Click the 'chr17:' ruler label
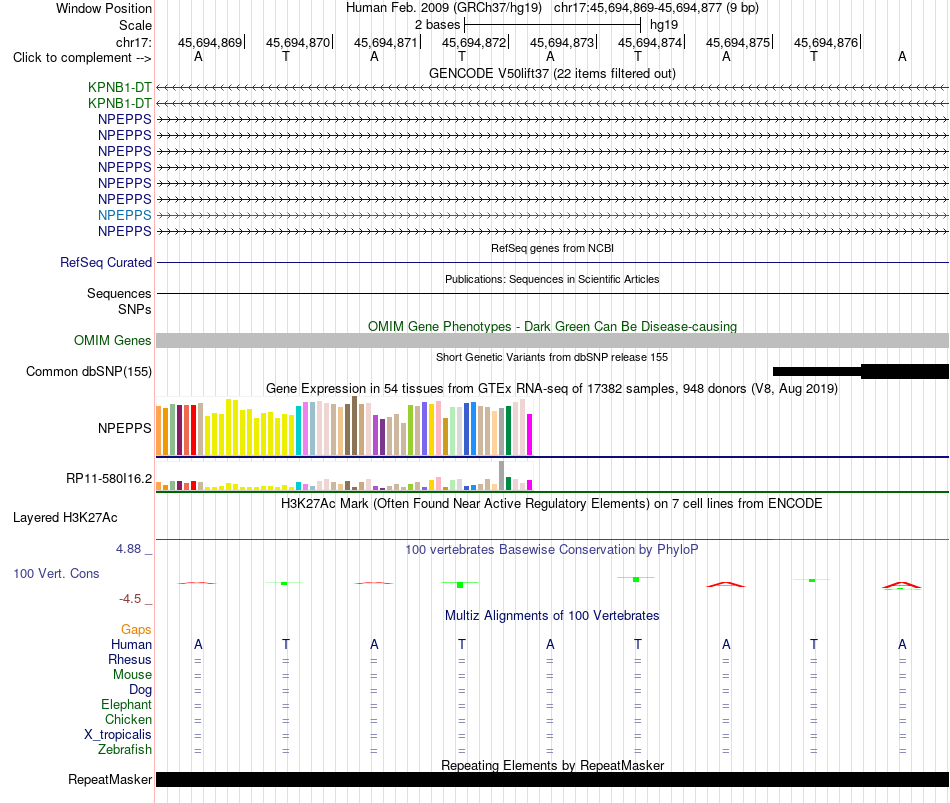The image size is (950, 803). click(133, 42)
